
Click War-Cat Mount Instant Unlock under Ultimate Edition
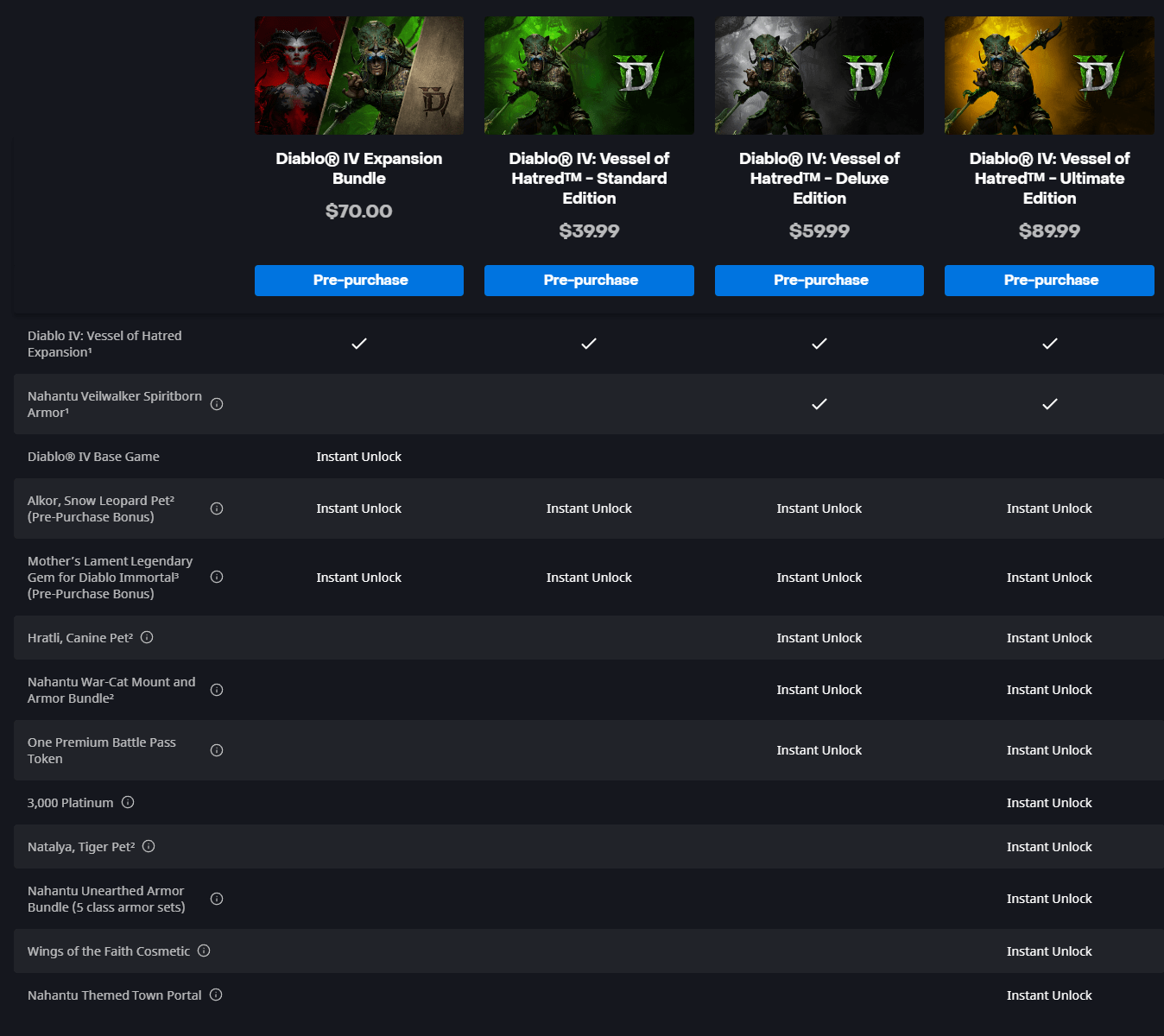1049,690
